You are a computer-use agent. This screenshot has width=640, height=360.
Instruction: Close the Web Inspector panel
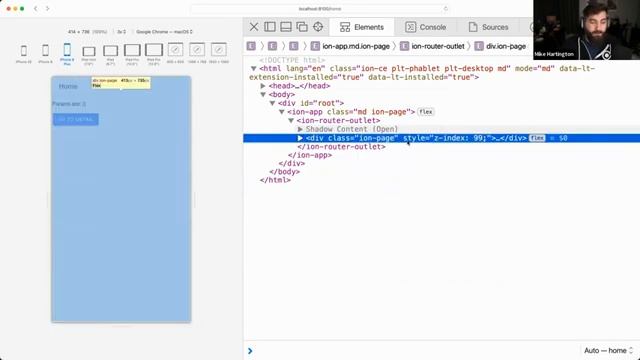254,27
